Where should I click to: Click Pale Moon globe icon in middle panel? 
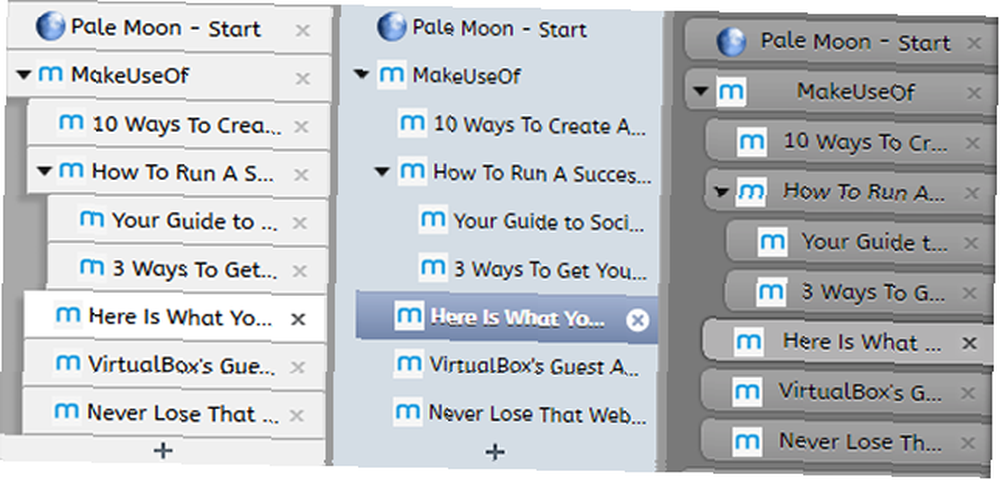click(x=392, y=28)
